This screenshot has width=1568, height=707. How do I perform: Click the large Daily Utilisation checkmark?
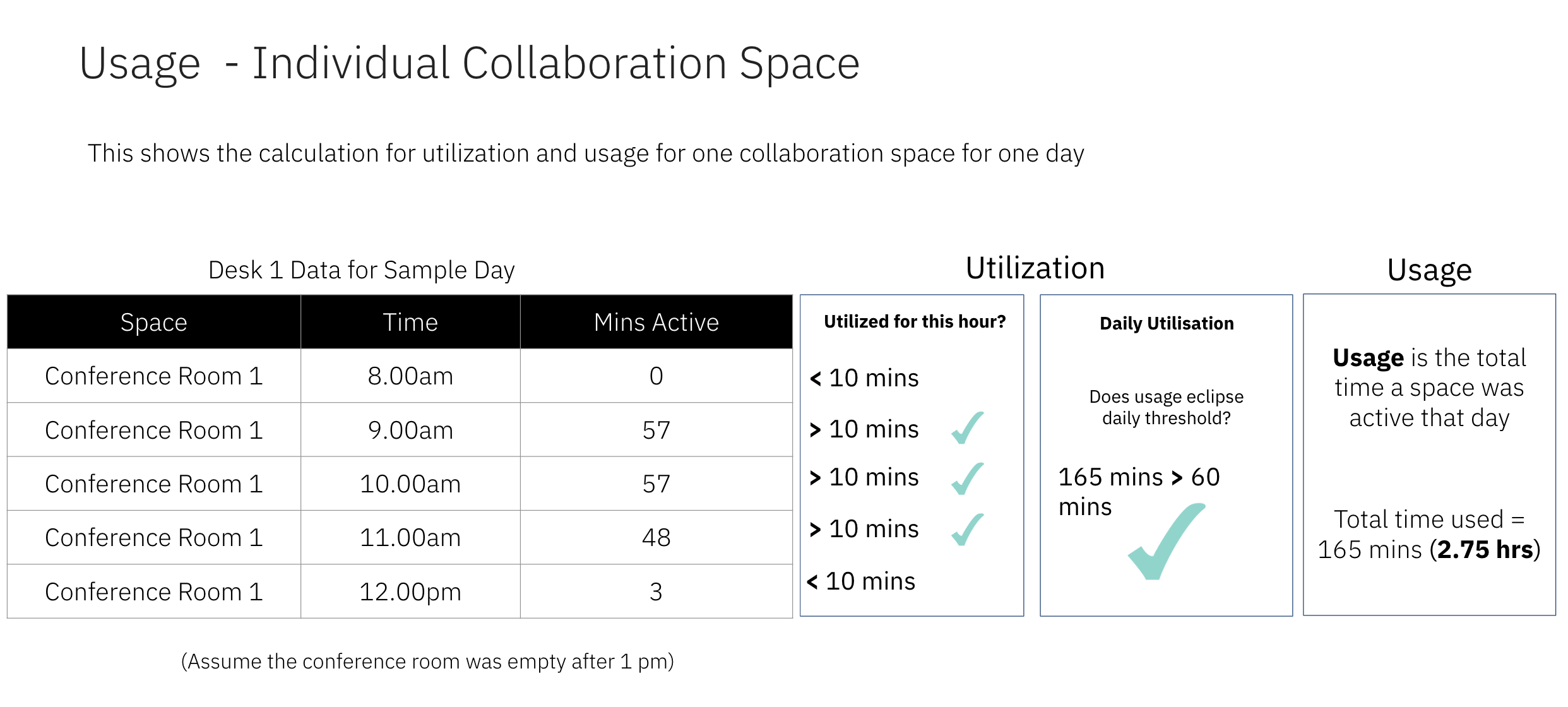tap(1167, 541)
